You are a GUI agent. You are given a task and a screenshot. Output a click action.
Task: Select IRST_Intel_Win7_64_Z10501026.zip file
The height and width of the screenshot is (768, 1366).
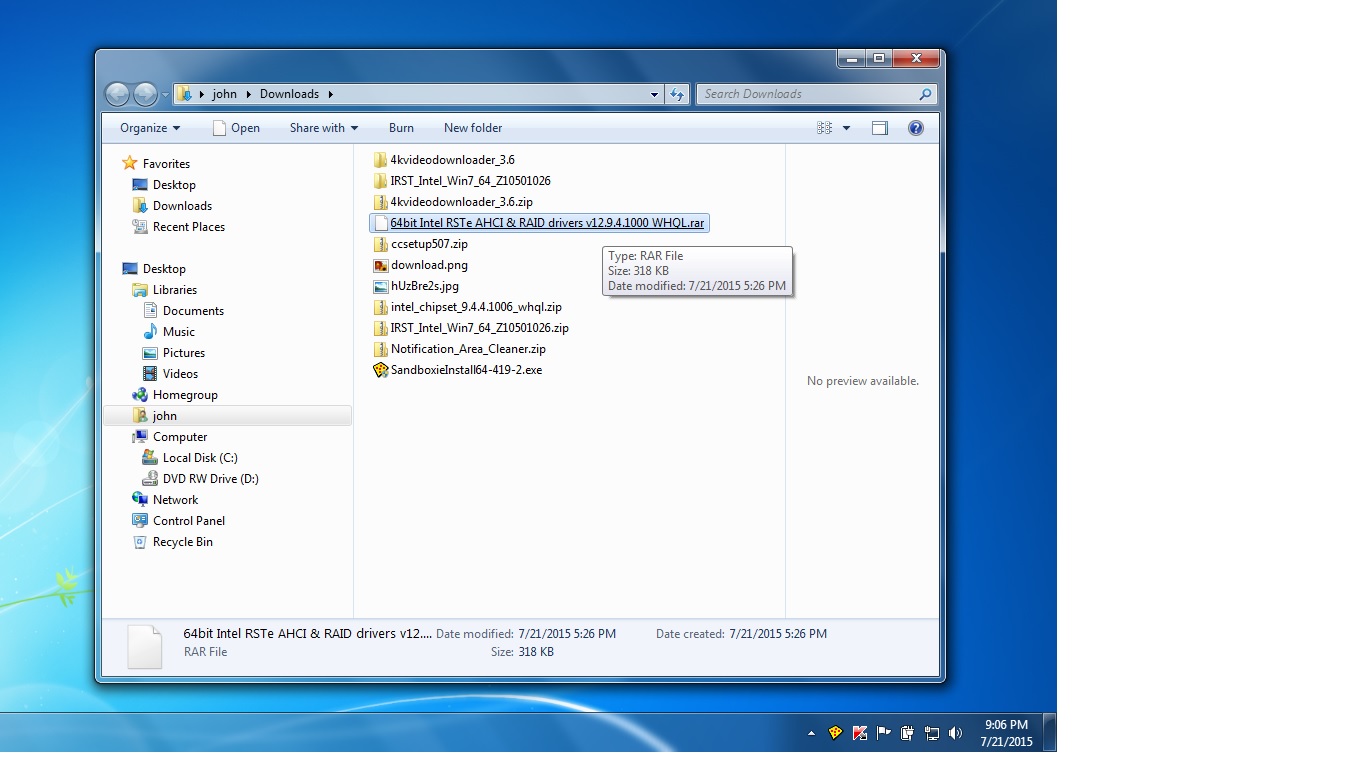[x=479, y=328]
